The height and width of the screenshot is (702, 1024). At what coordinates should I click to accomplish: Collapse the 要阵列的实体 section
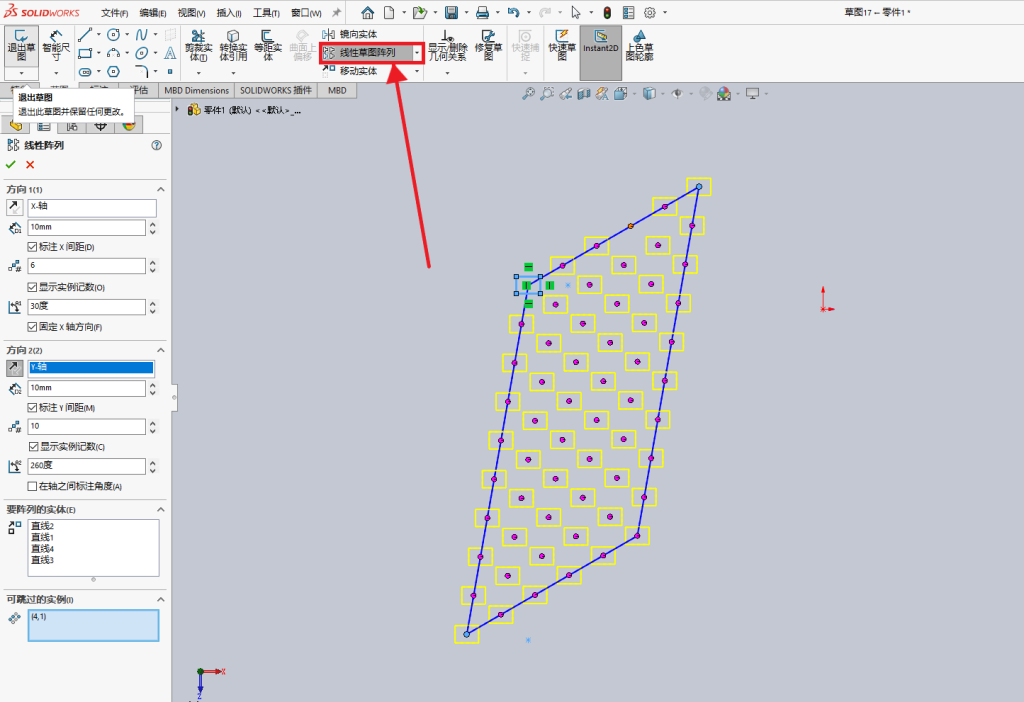(161, 509)
